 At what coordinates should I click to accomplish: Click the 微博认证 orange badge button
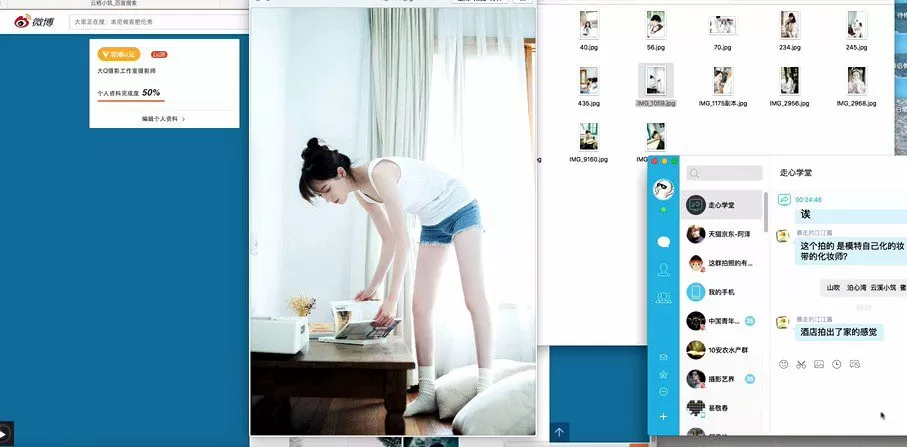[x=118, y=54]
